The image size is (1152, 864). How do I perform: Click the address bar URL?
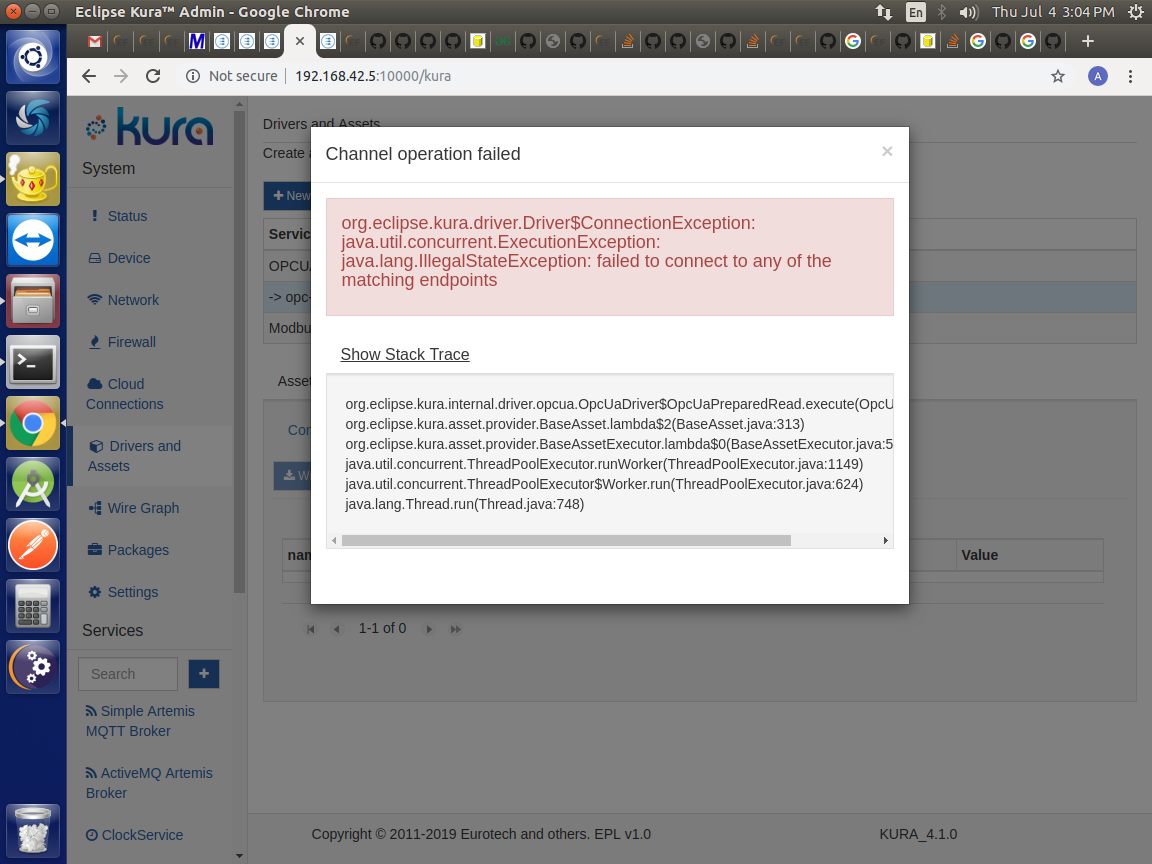point(373,76)
